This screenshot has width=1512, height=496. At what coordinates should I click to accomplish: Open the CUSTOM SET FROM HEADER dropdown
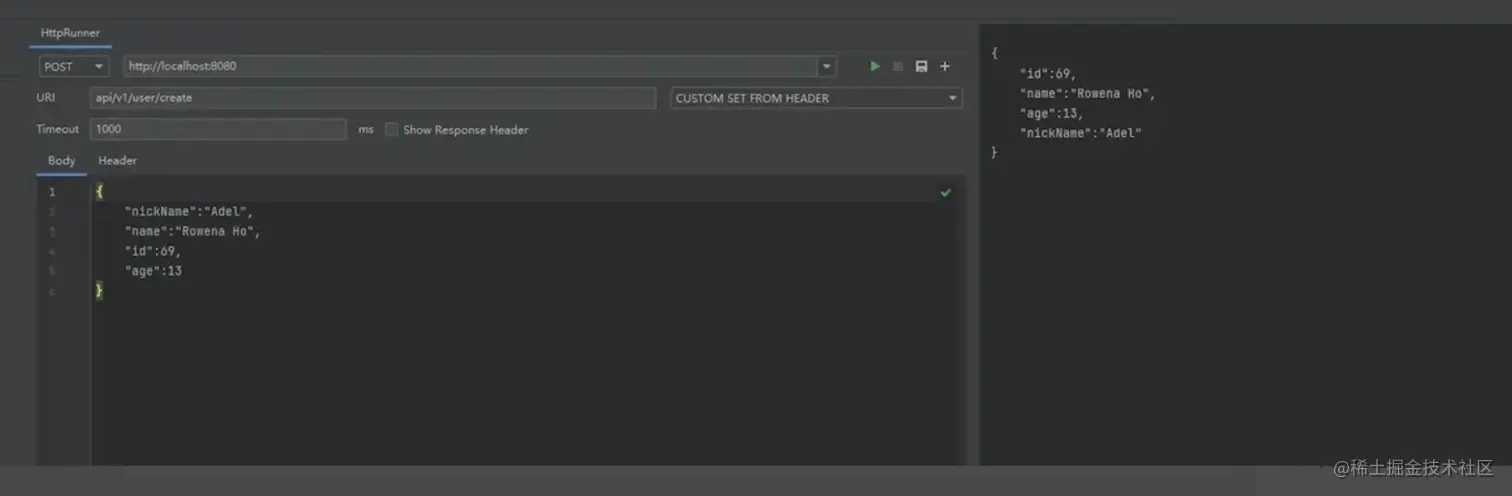click(816, 98)
